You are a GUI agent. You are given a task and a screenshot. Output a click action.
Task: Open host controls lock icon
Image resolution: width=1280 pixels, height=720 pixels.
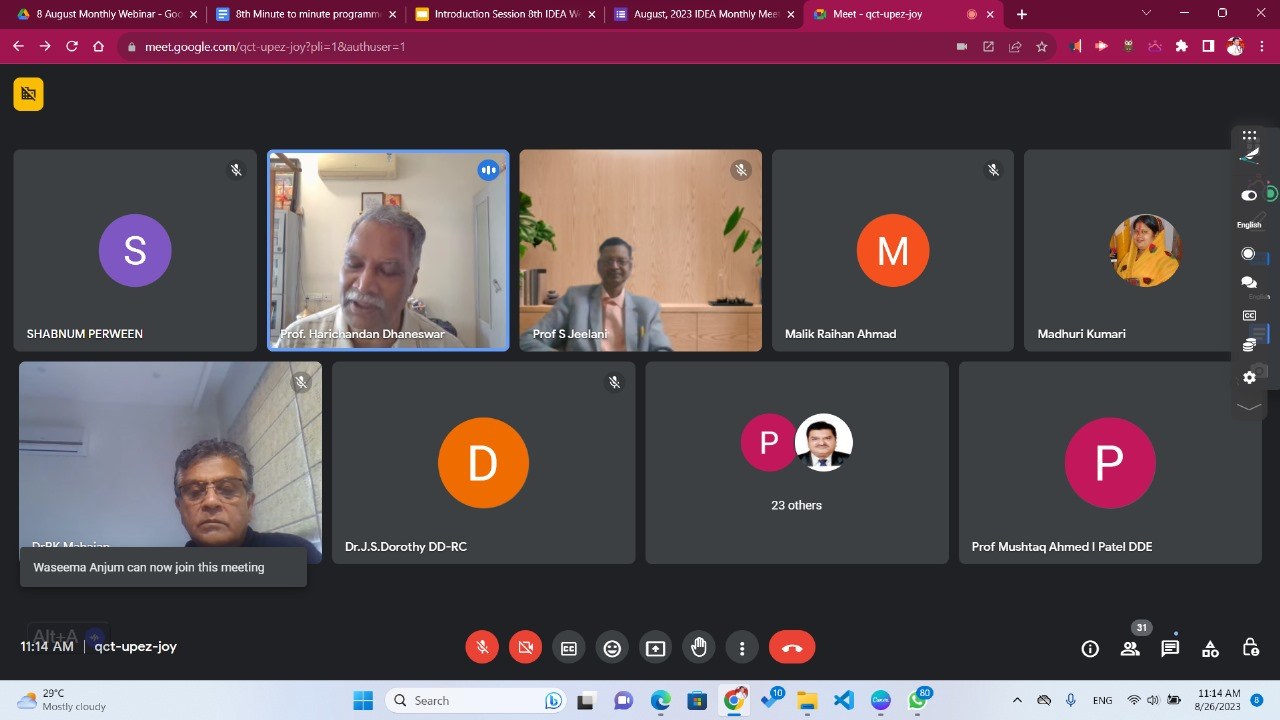pos(1250,648)
